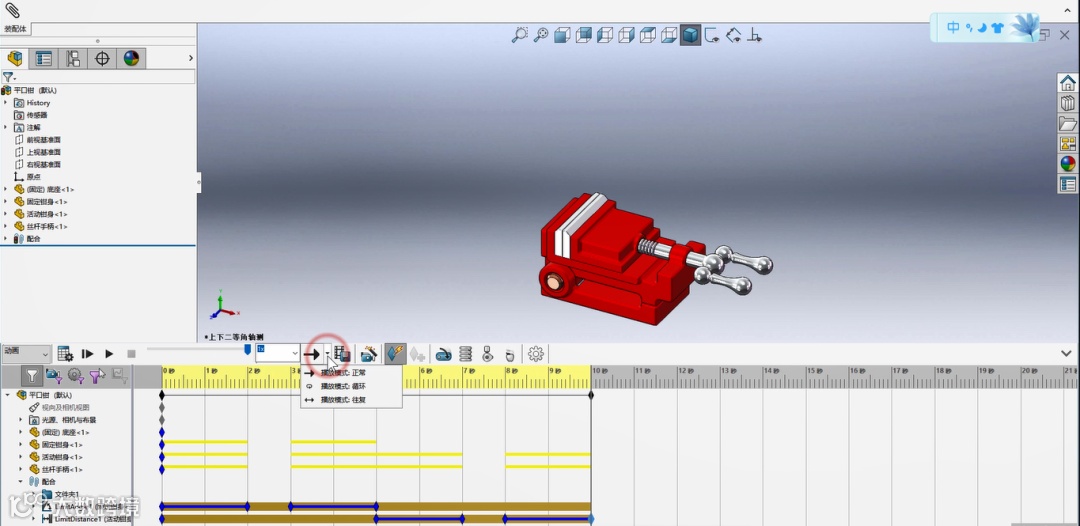
Task: Select the 右视基准面 plane
Action: [43, 165]
